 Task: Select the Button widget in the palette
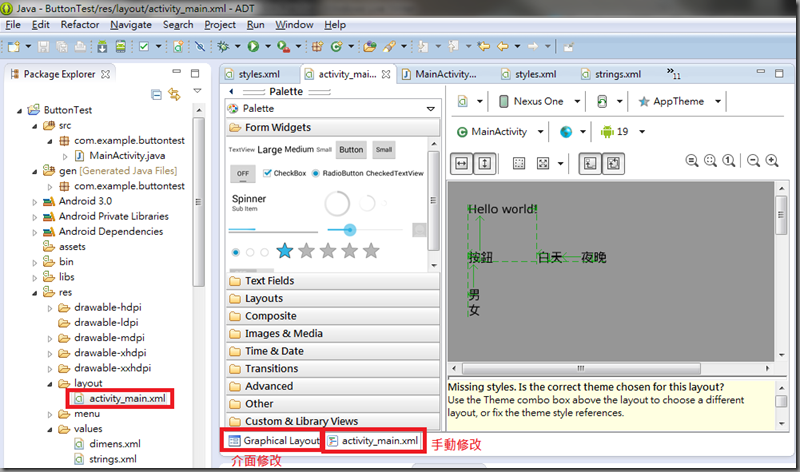click(351, 150)
